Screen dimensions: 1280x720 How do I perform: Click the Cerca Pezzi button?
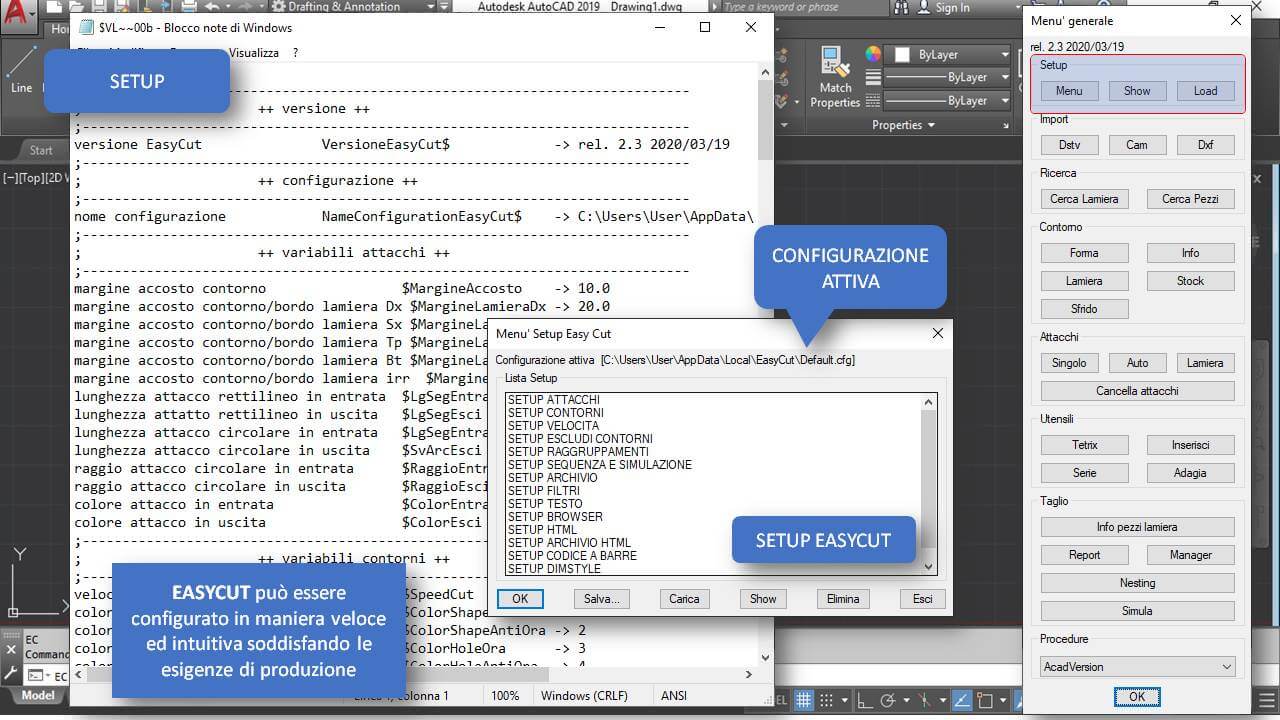[1190, 199]
